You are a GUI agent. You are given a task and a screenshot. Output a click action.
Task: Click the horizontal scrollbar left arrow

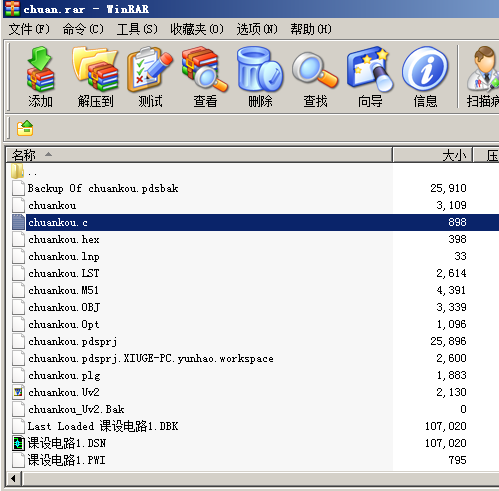coord(13,479)
